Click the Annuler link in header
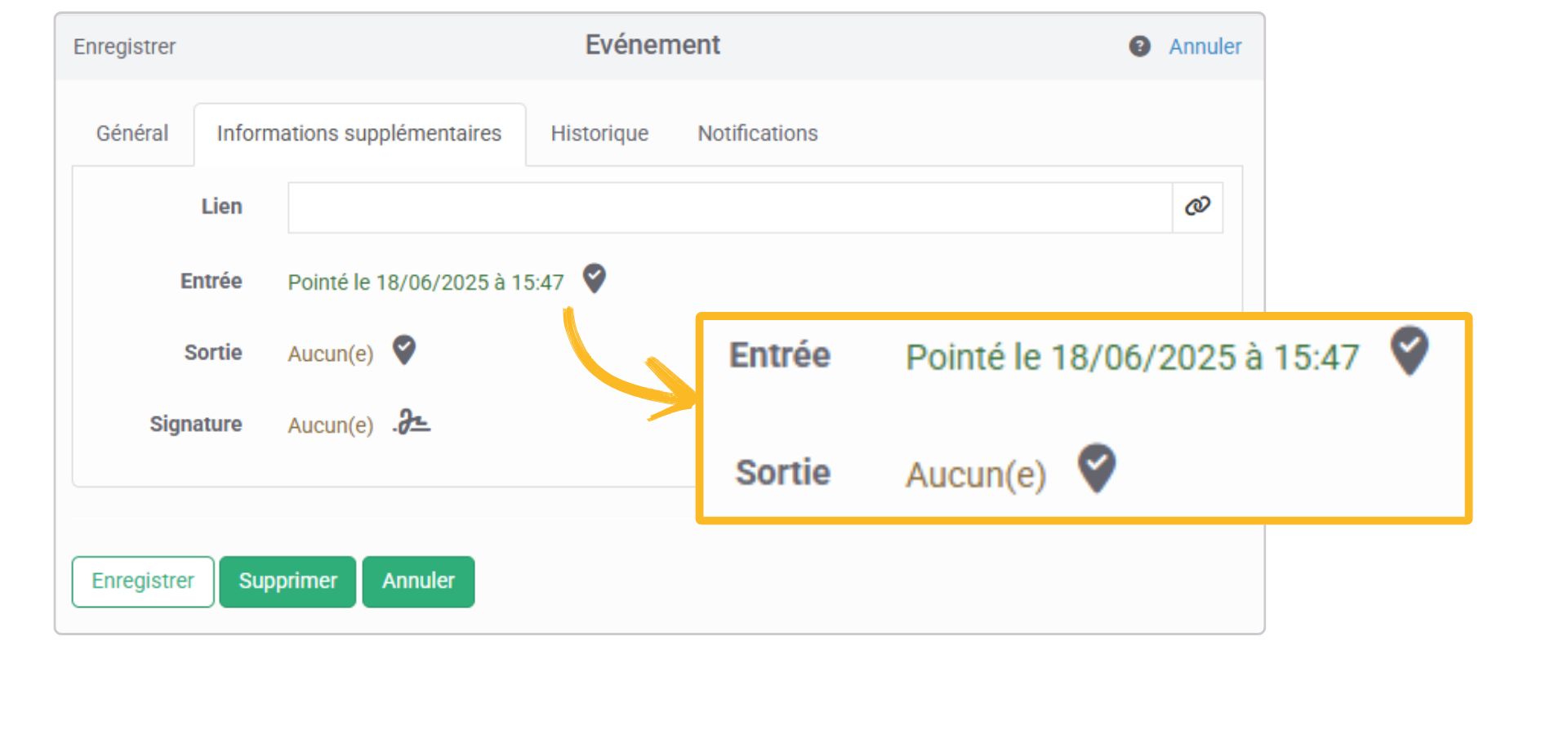This screenshot has height=730, width=1568. 1205,47
